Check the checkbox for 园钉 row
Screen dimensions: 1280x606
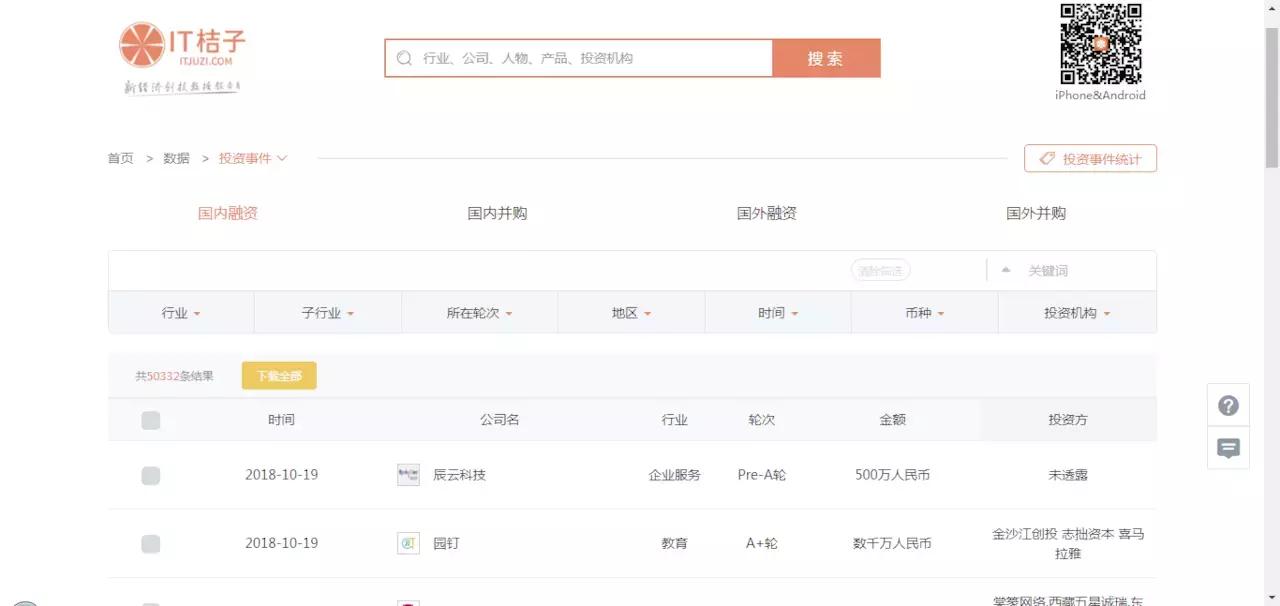[151, 544]
